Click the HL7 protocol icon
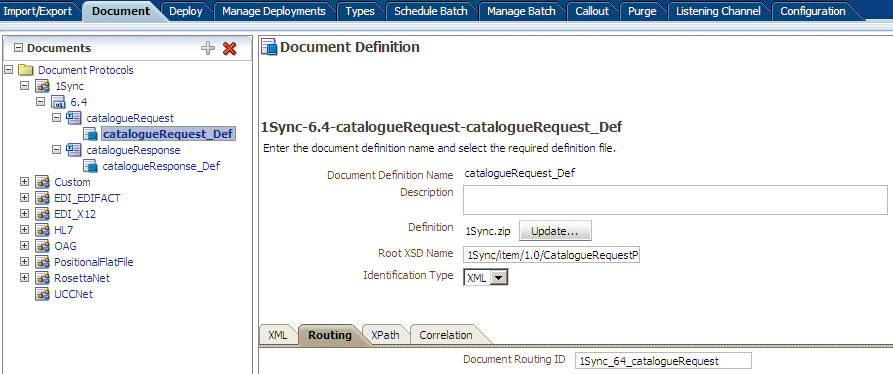 click(43, 230)
